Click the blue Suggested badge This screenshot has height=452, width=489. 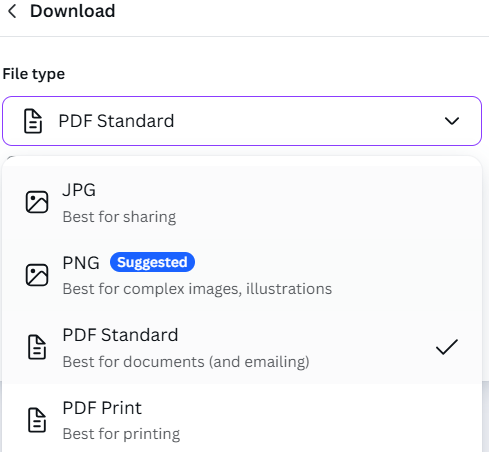click(152, 262)
